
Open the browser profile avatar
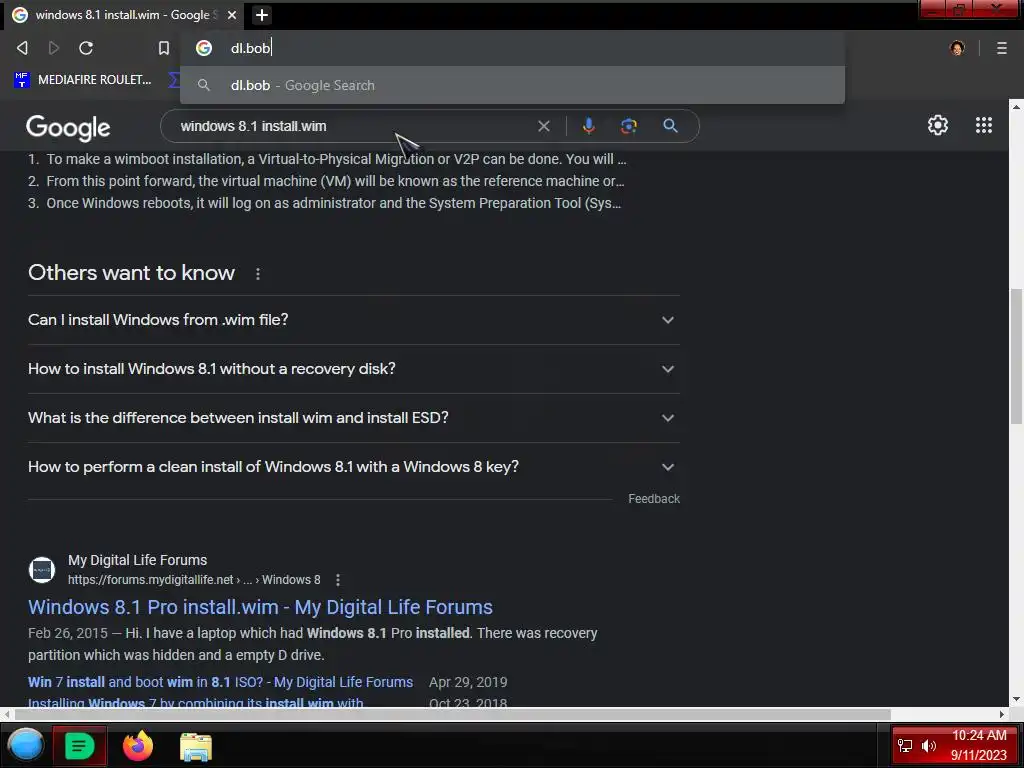click(x=957, y=48)
